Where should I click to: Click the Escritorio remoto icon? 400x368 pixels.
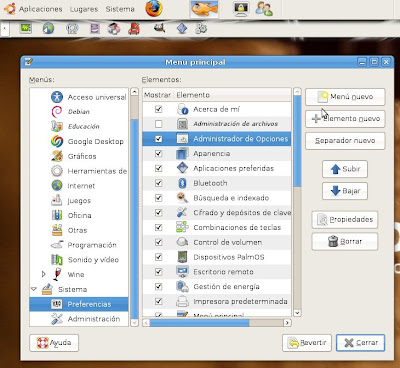pos(182,272)
